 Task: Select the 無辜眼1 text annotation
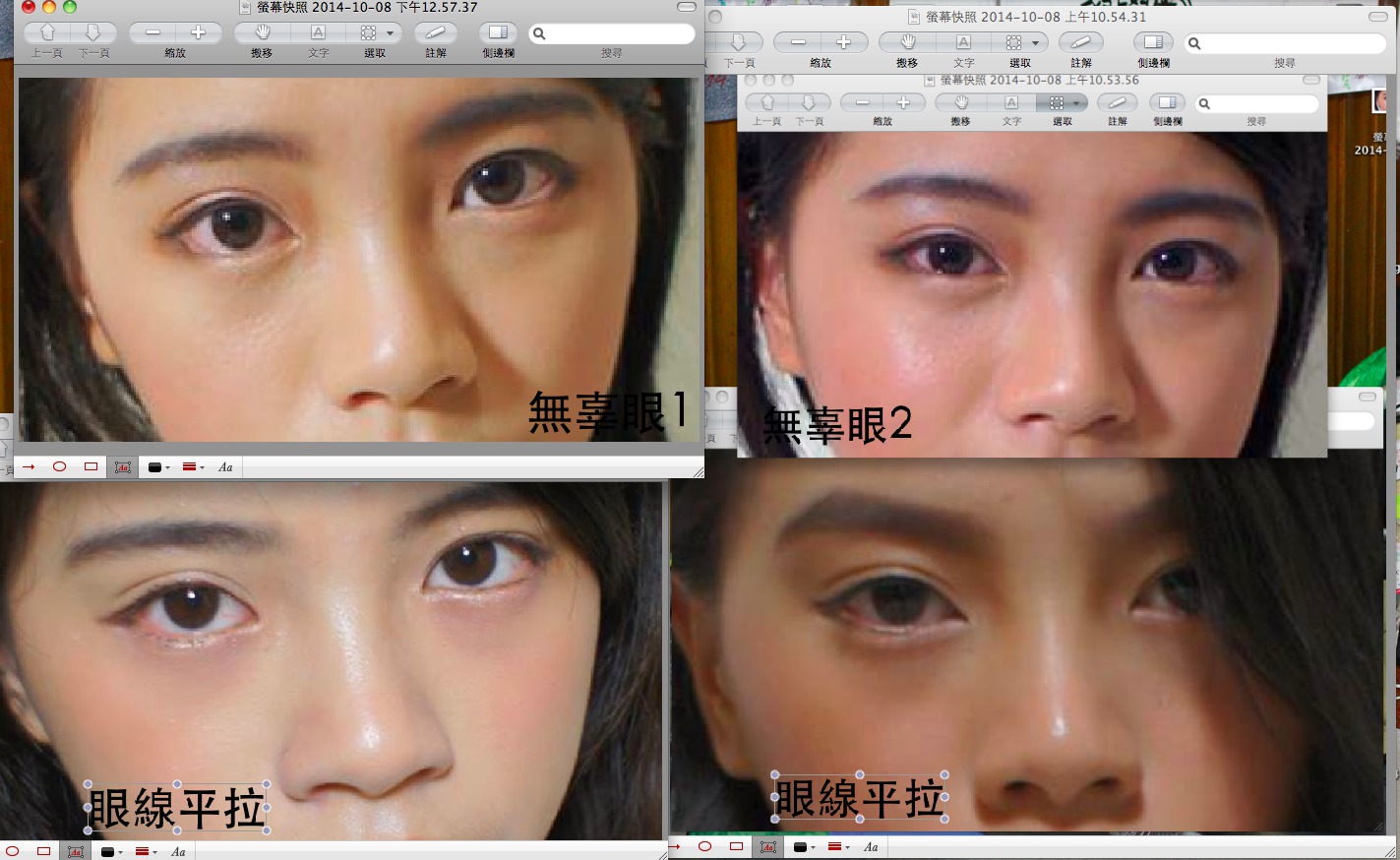click(x=608, y=411)
